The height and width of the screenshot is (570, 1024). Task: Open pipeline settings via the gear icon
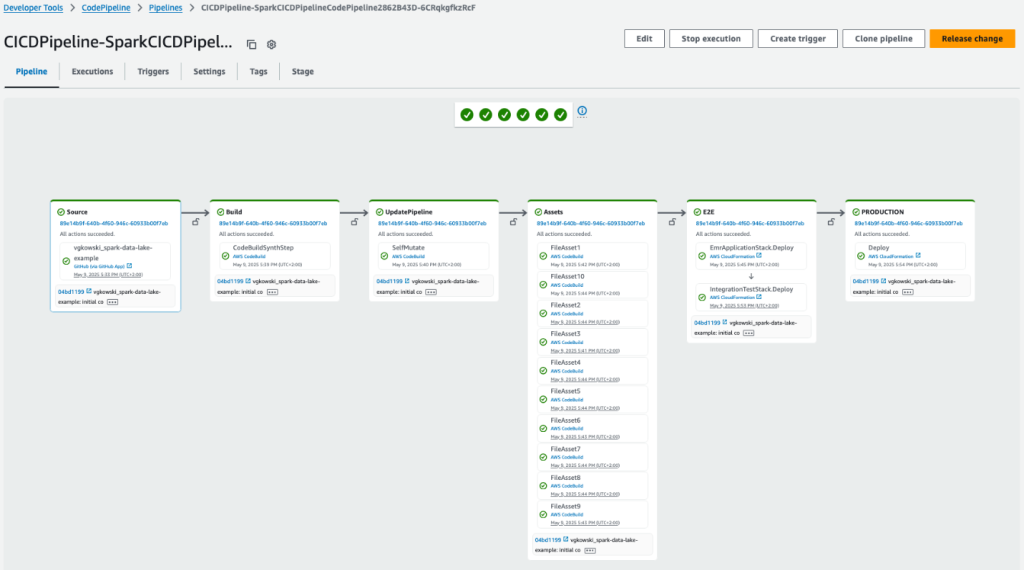[x=271, y=44]
